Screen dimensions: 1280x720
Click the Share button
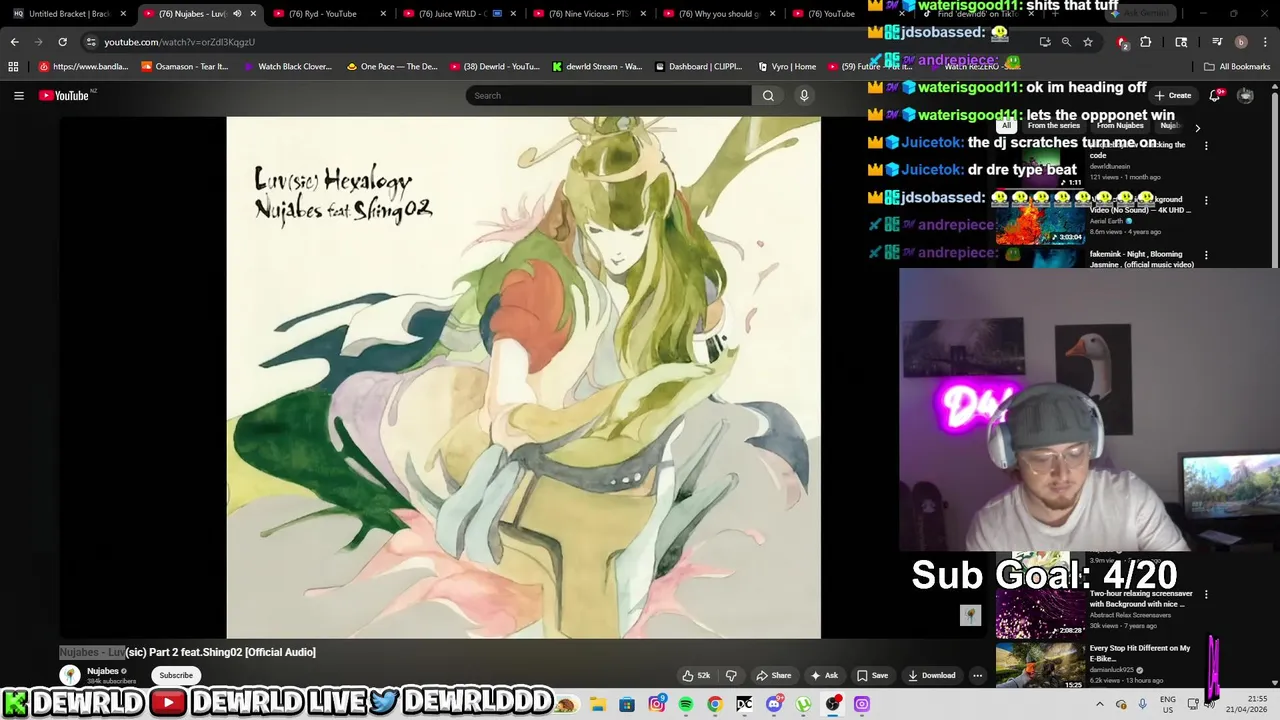pyautogui.click(x=773, y=675)
